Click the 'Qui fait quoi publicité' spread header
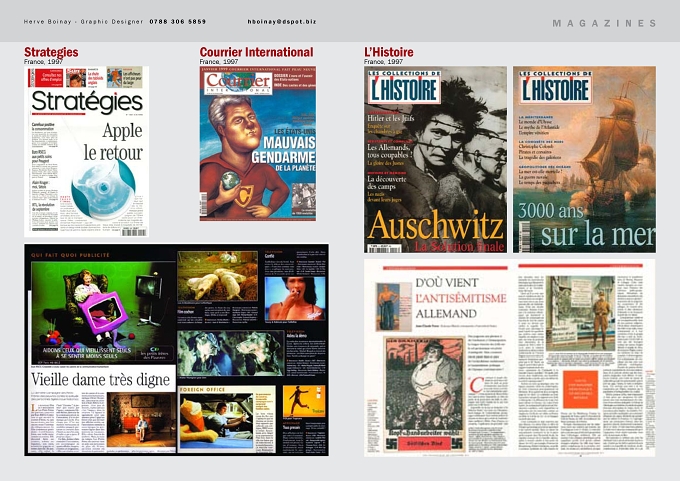Screen dimensions: 680x481 (70, 255)
